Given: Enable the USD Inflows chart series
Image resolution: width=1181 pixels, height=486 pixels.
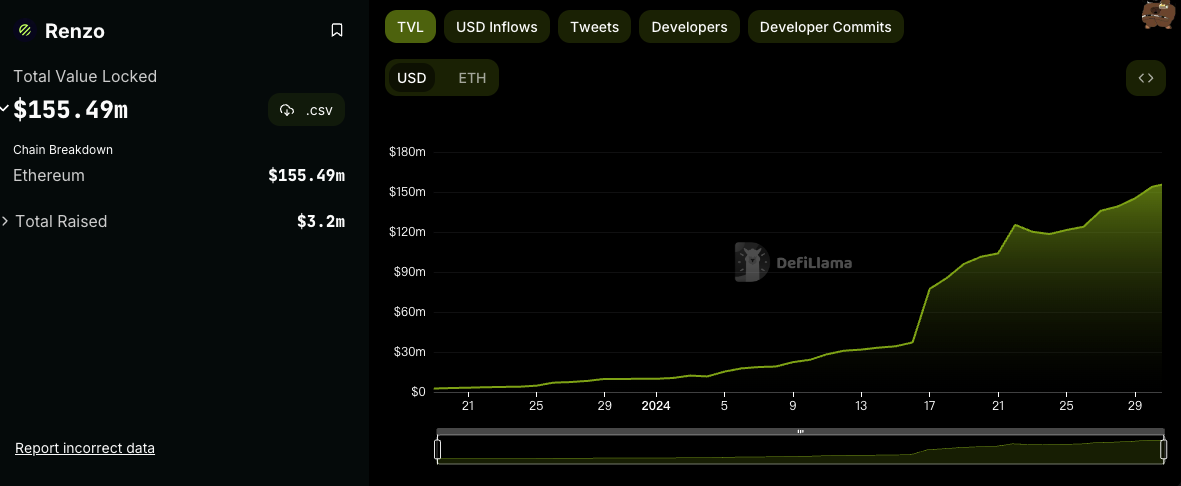Looking at the screenshot, I should 496,27.
